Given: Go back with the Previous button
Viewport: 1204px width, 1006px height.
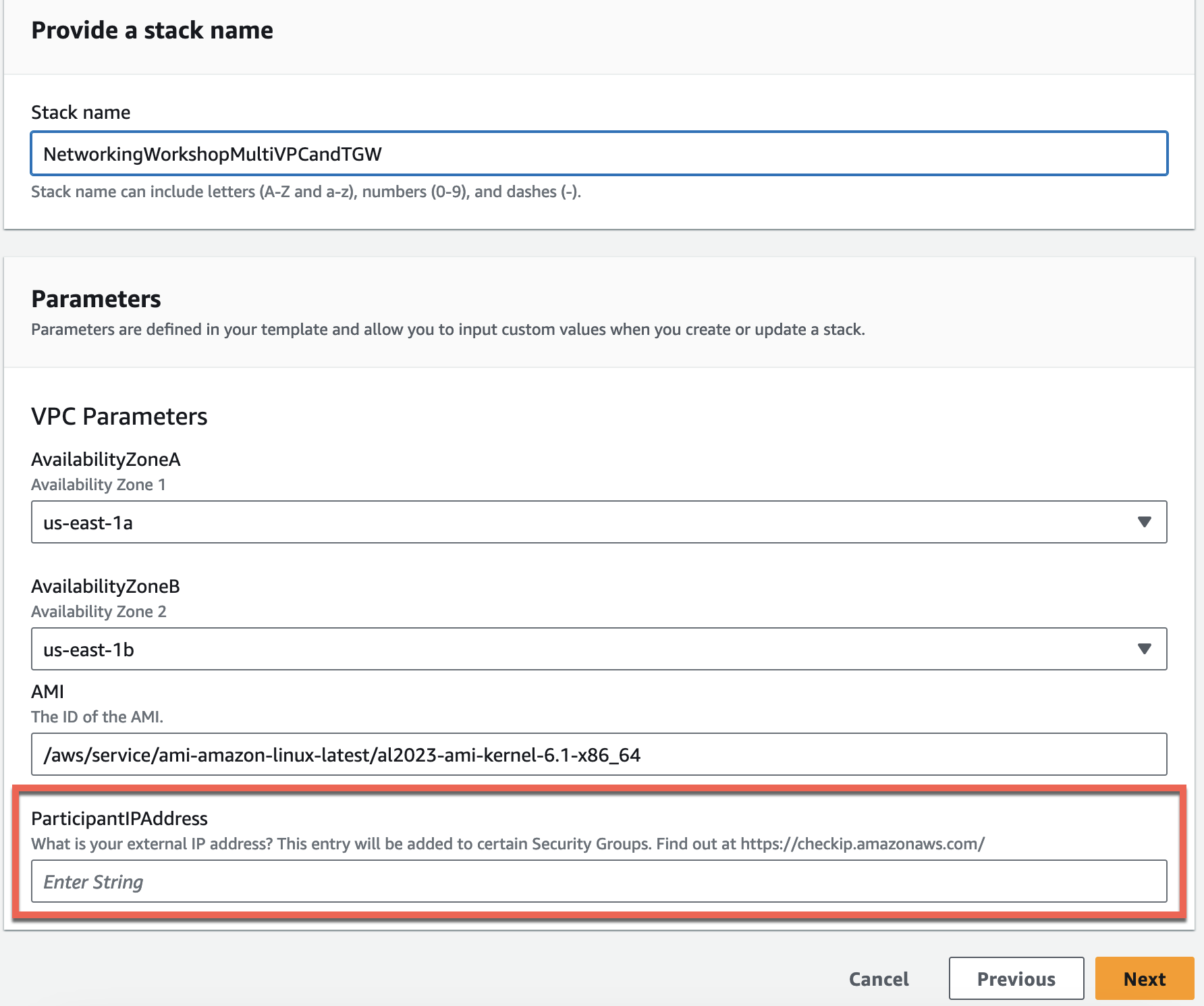Looking at the screenshot, I should 1016,978.
